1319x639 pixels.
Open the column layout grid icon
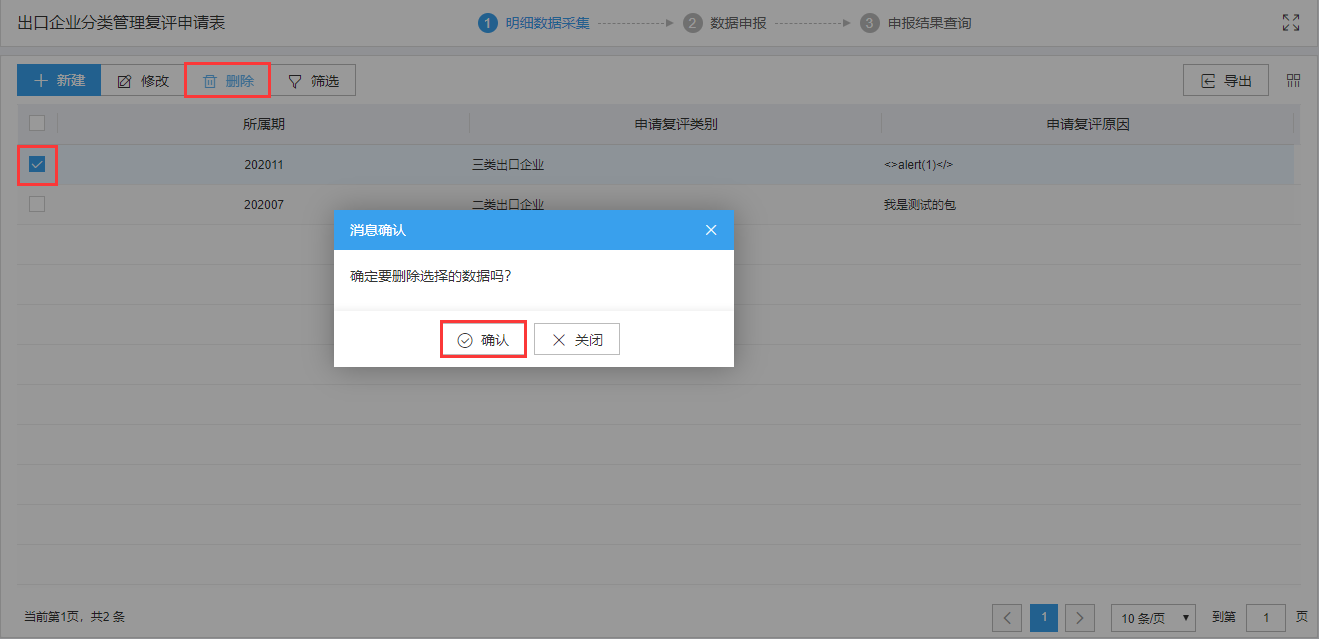[x=1293, y=81]
